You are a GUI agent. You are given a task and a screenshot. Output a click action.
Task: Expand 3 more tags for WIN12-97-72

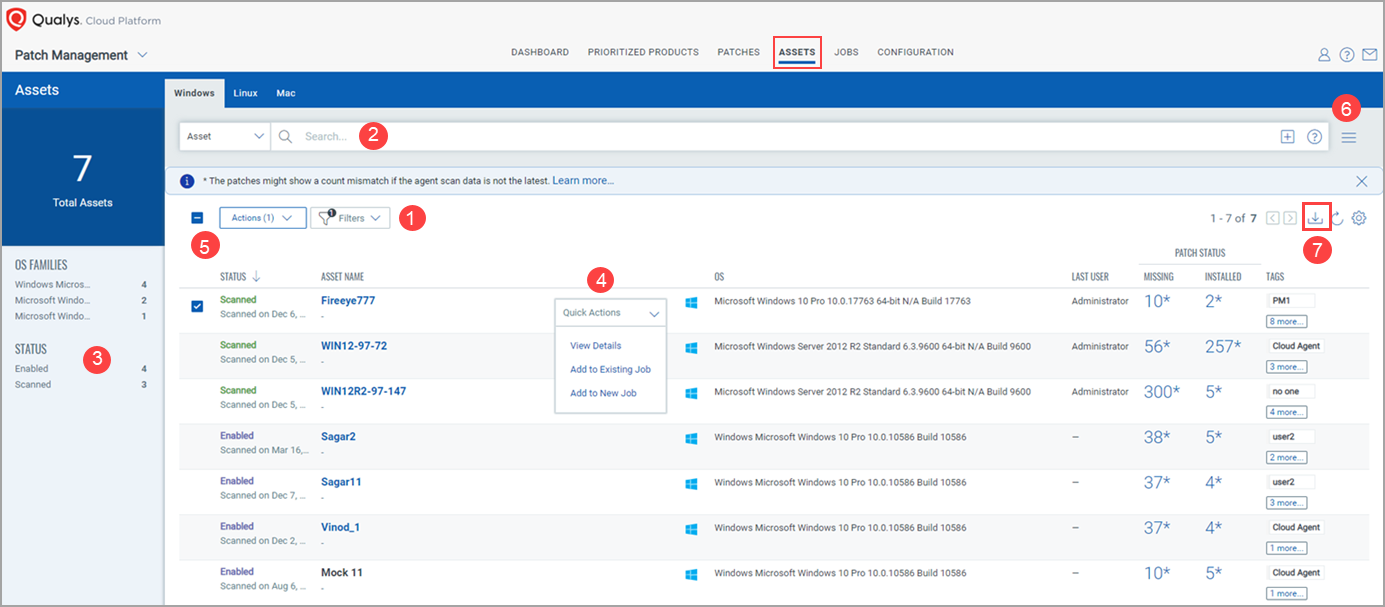point(1287,367)
